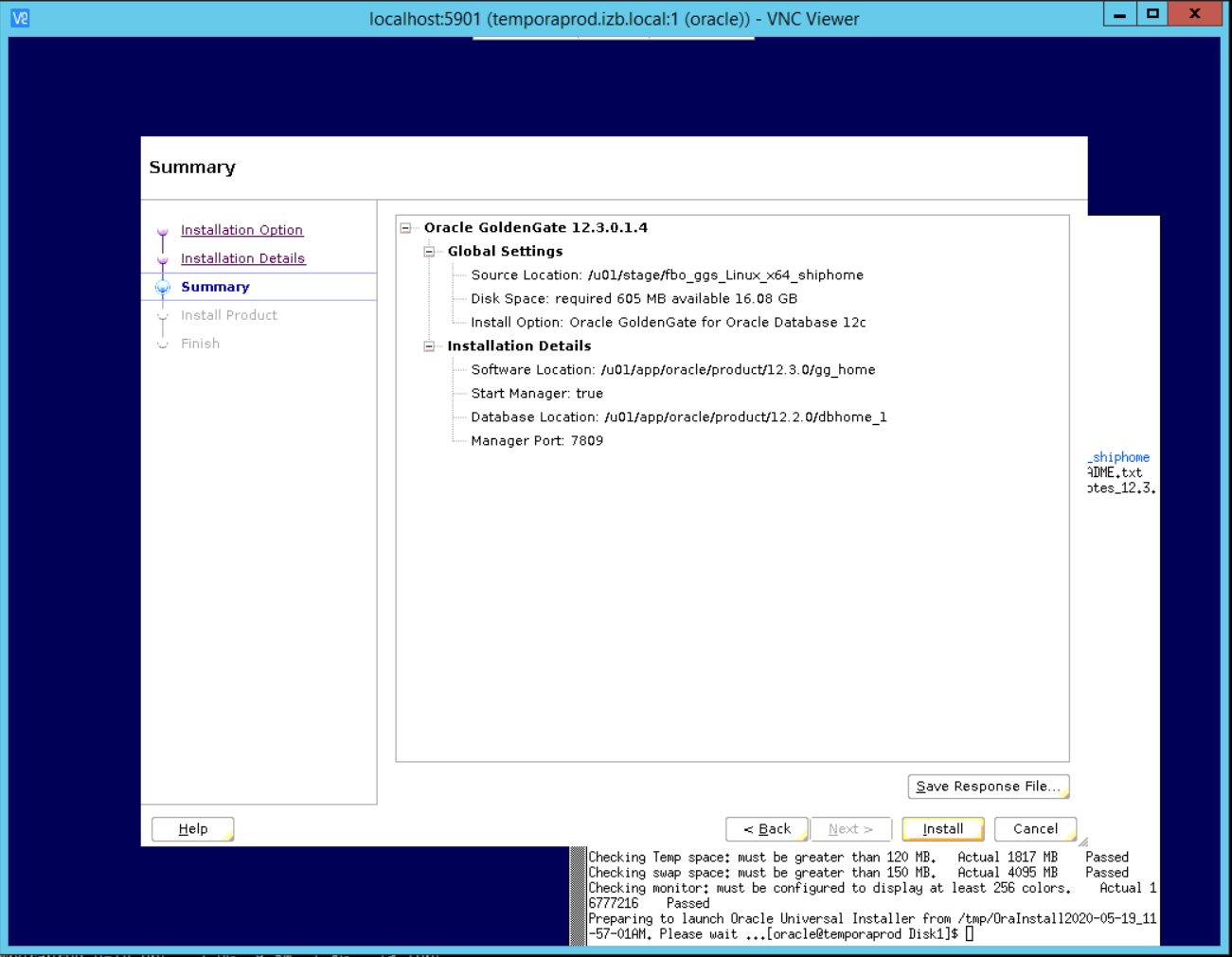Click the Finish step label

pyautogui.click(x=200, y=344)
